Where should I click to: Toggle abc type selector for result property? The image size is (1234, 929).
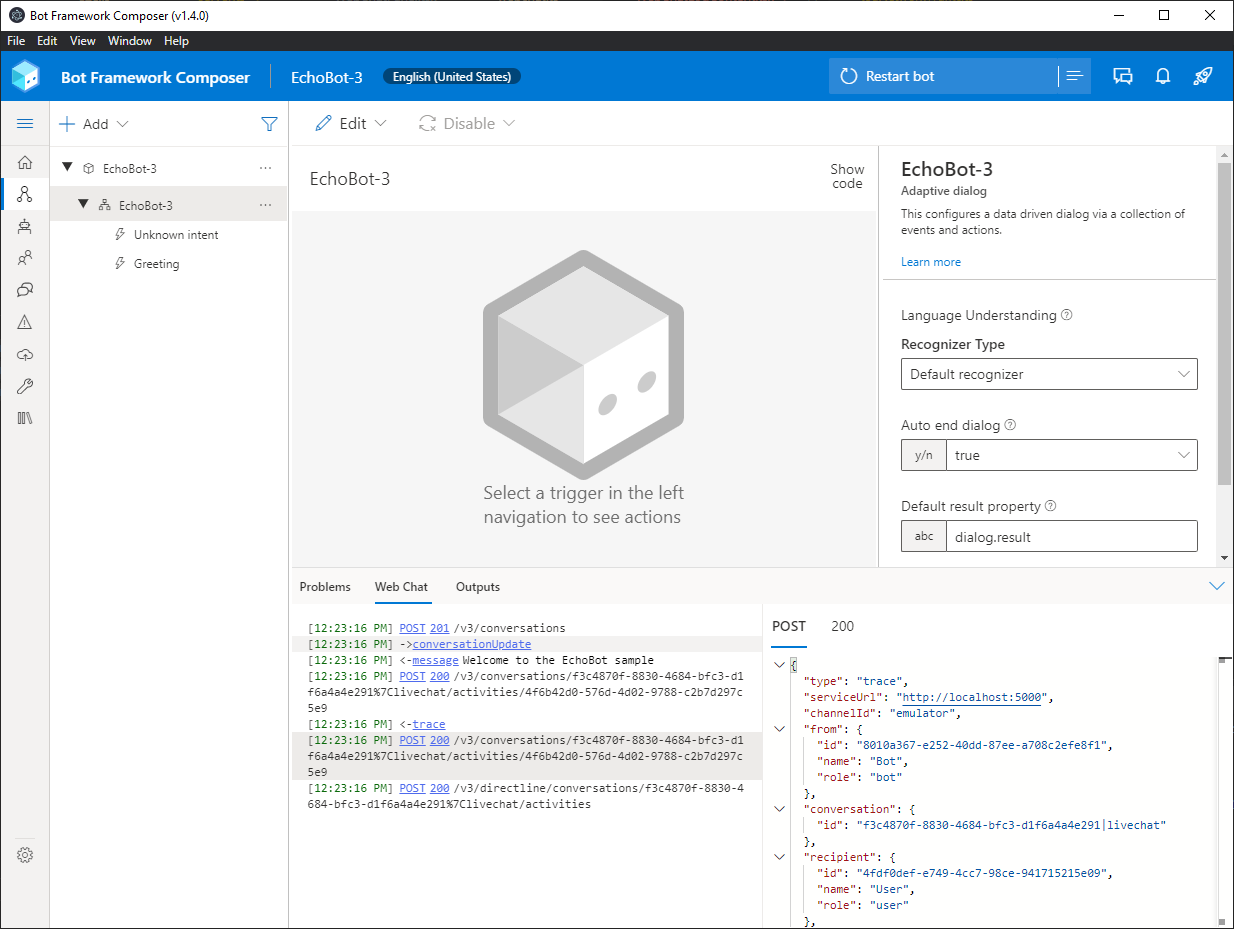click(x=923, y=536)
